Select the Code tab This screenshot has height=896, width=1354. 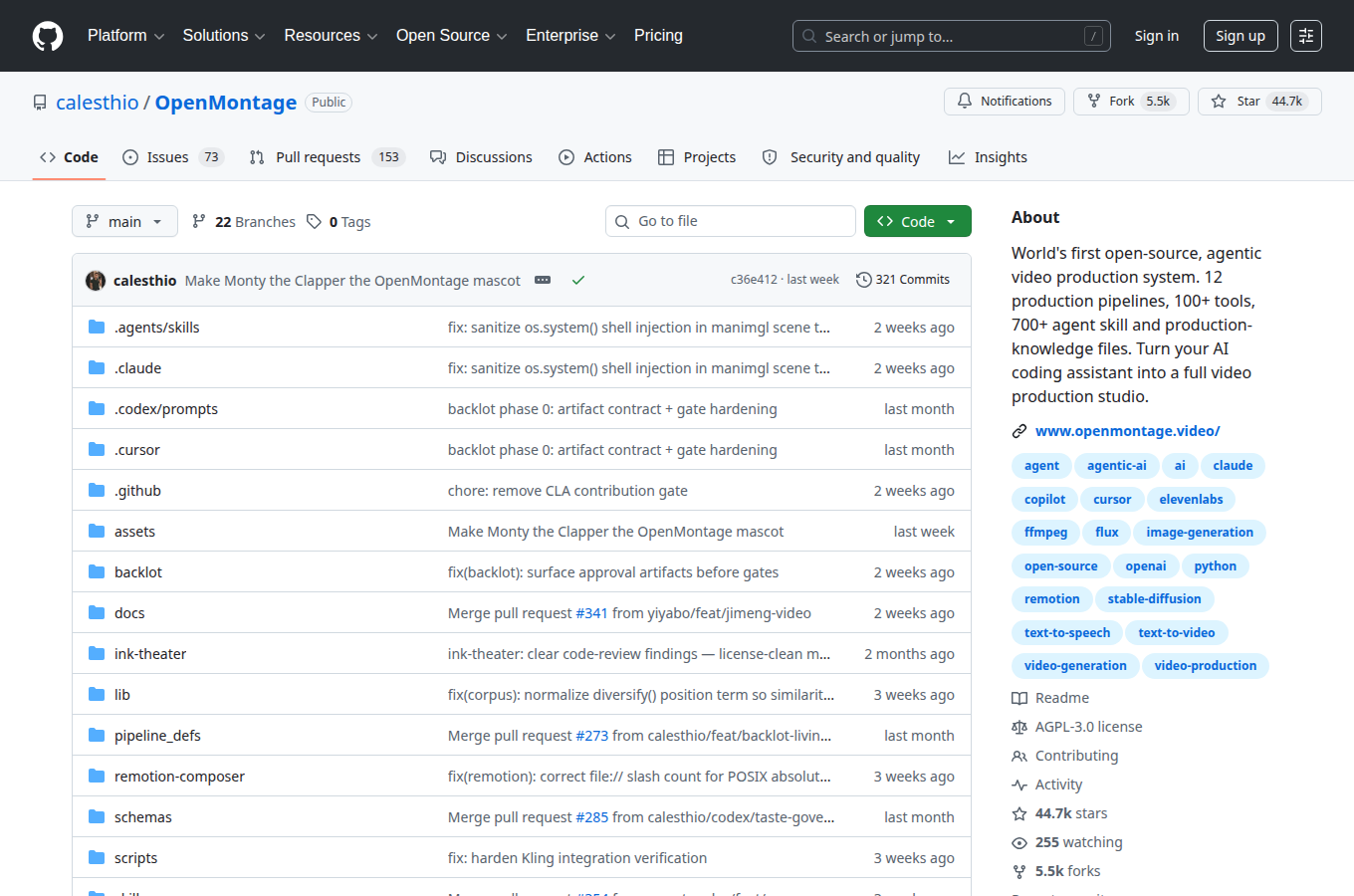point(69,157)
